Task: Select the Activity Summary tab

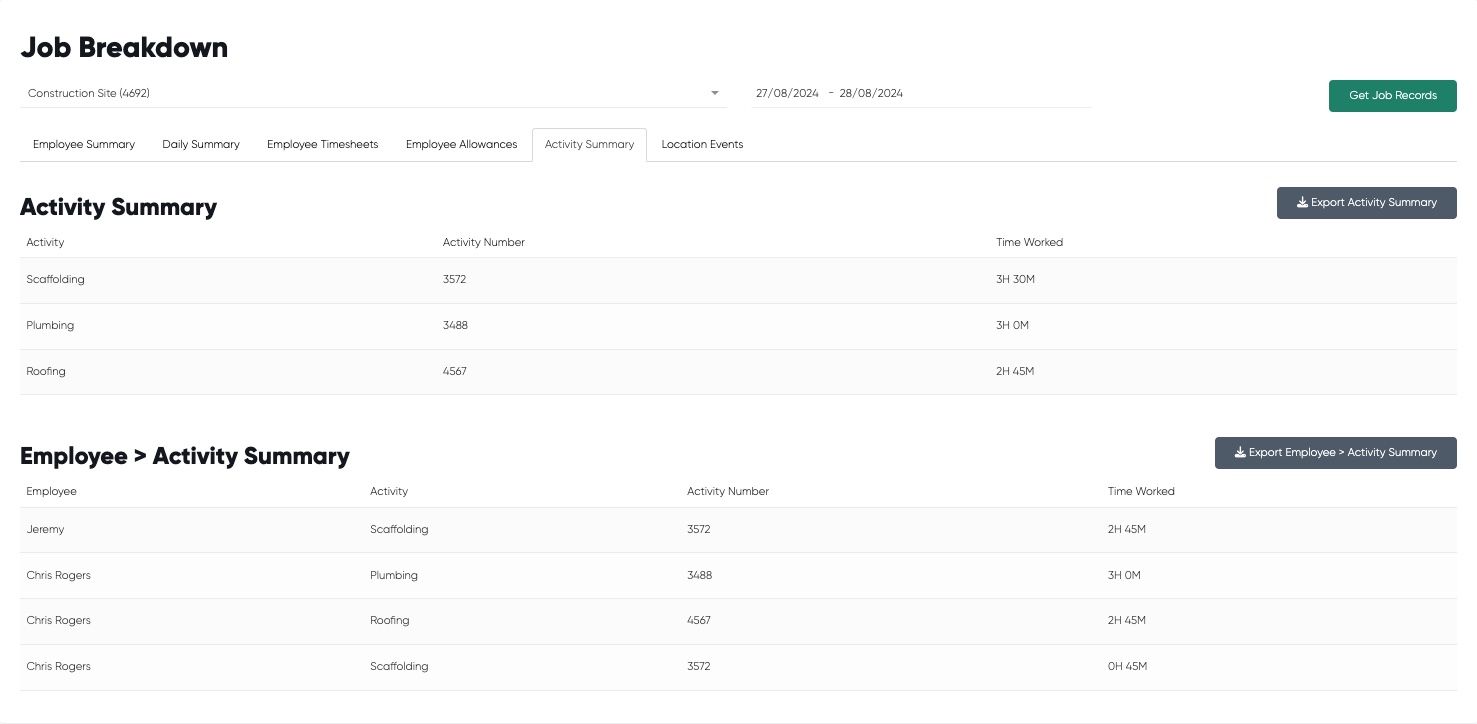Action: 589,145
